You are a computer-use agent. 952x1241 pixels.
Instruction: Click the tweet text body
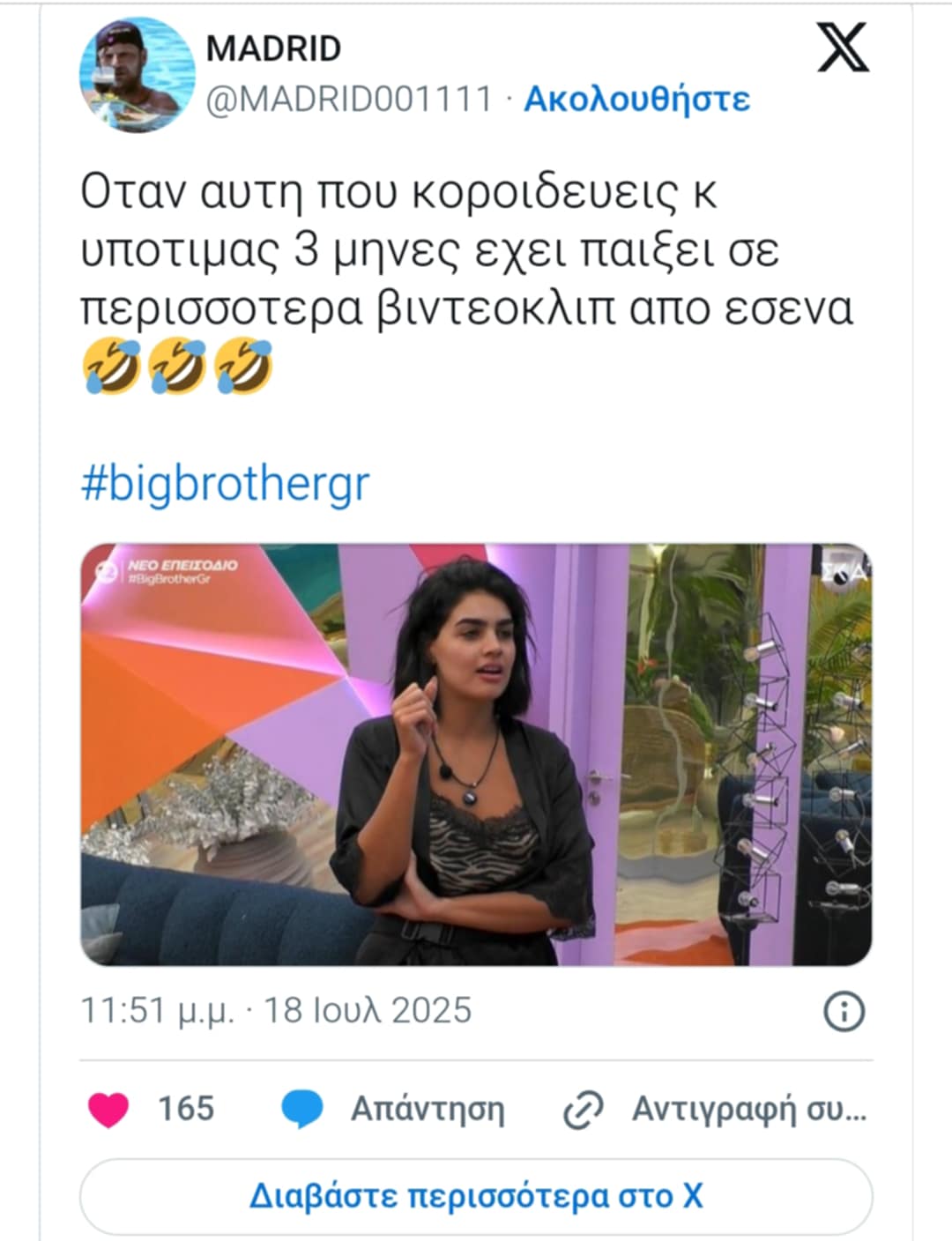point(467,249)
